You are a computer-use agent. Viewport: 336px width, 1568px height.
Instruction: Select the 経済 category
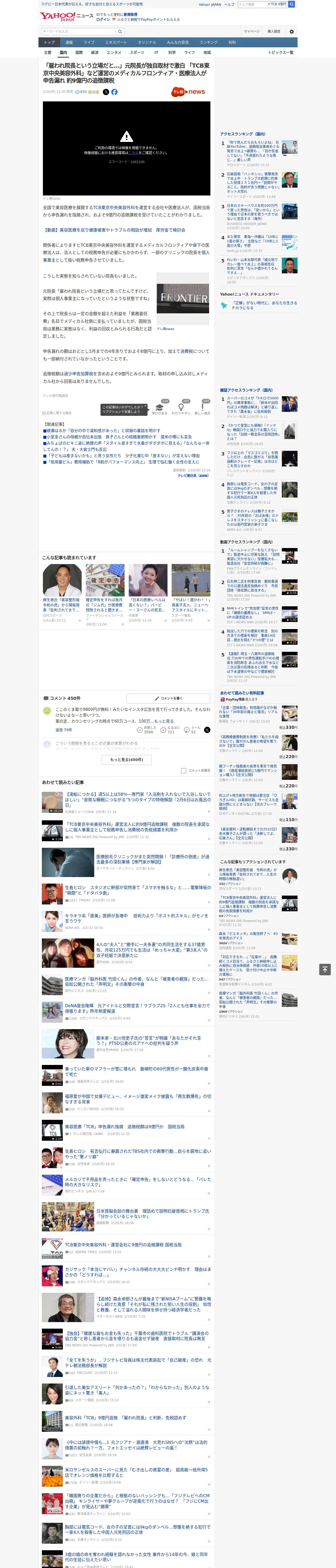[94, 52]
